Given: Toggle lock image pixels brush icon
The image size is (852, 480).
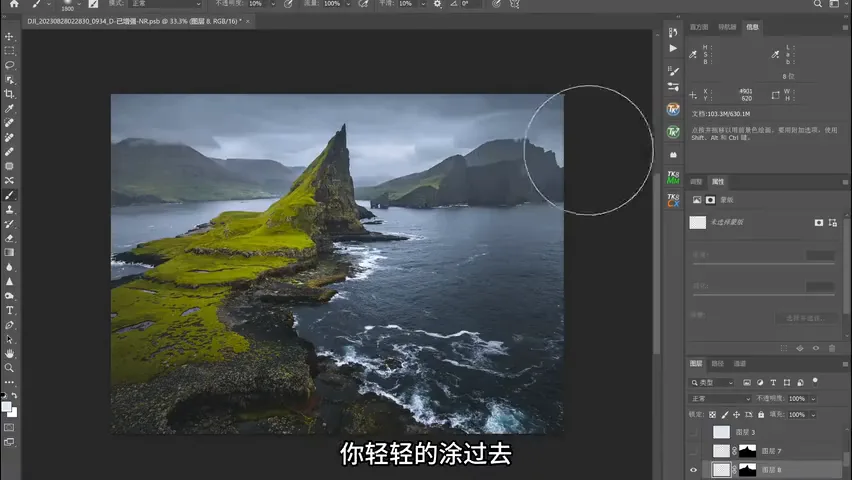Looking at the screenshot, I should pyautogui.click(x=725, y=415).
